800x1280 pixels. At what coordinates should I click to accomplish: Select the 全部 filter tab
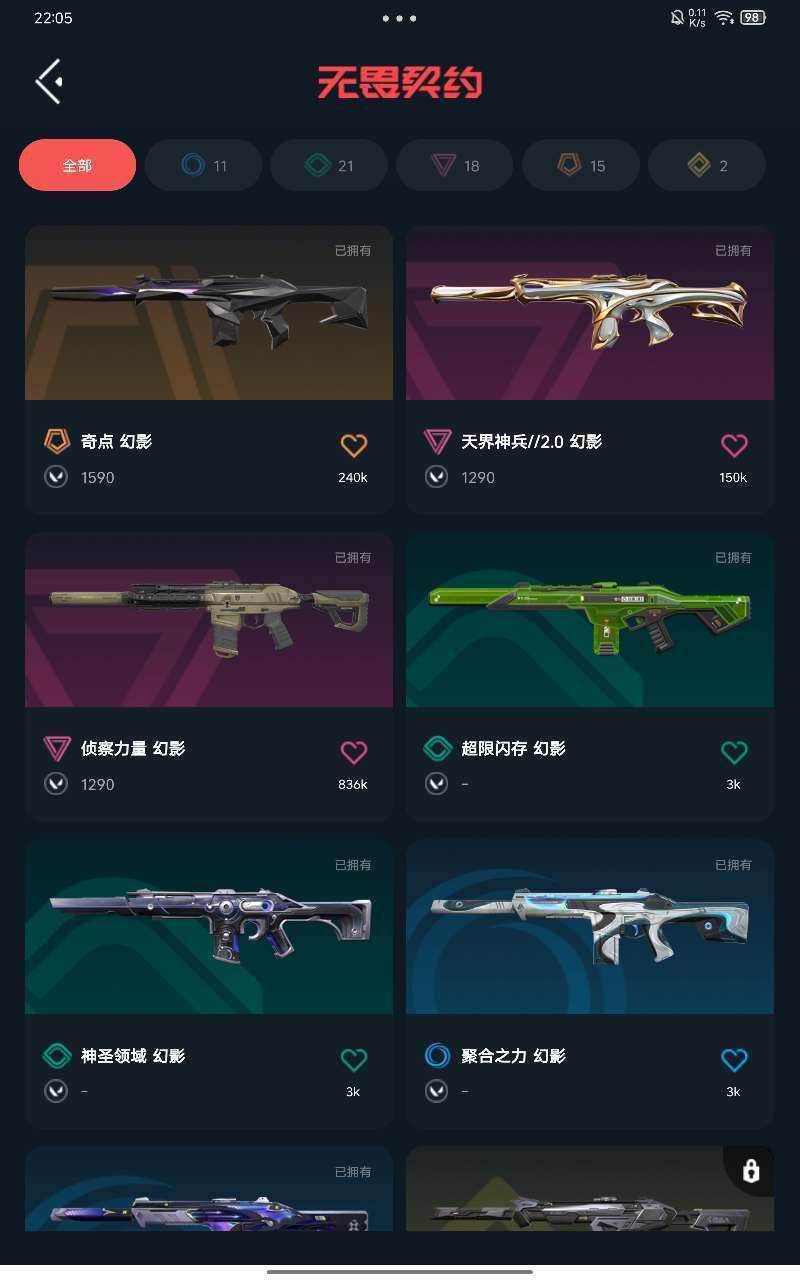click(x=77, y=165)
